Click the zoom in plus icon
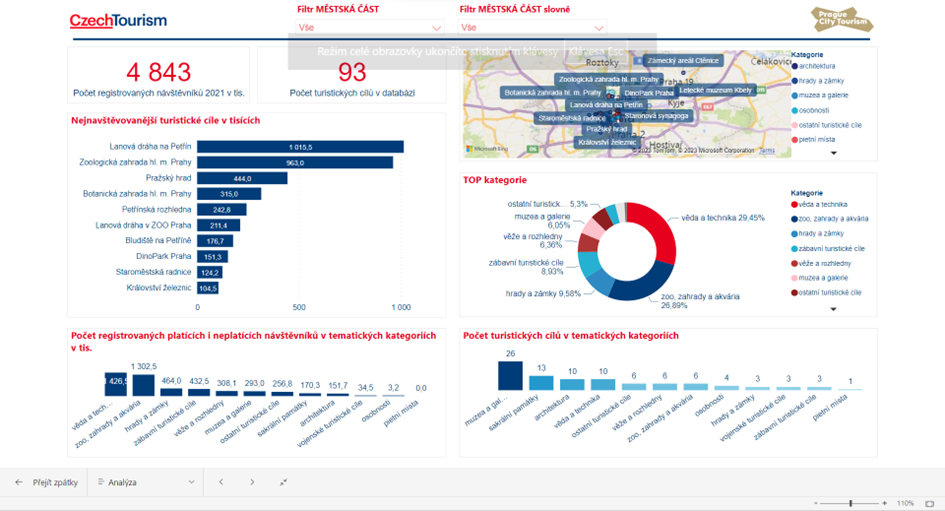 click(x=884, y=503)
